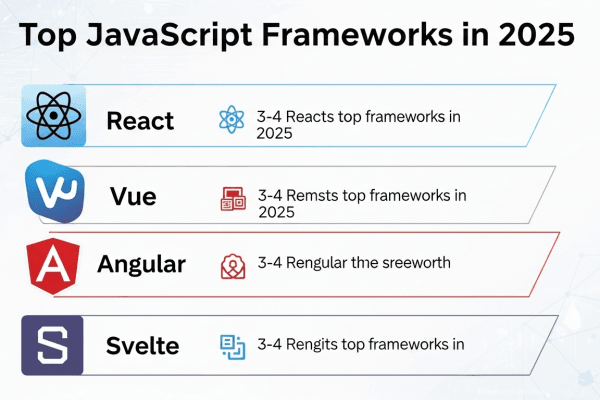
Task: Select the Svelte framework name label
Action: tap(142, 346)
